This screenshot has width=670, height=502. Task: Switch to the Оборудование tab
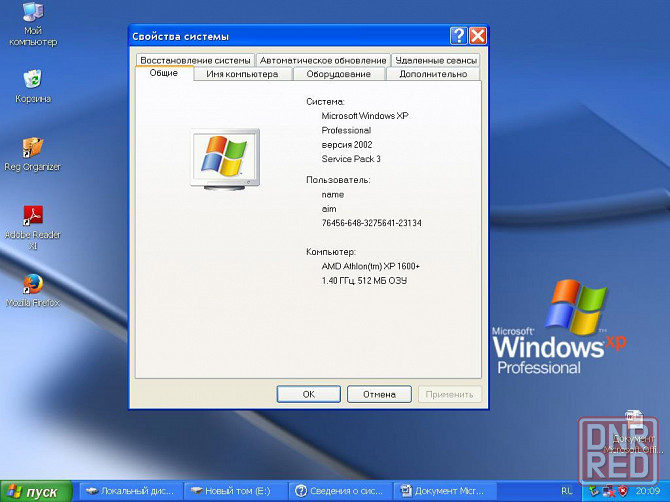[339, 74]
